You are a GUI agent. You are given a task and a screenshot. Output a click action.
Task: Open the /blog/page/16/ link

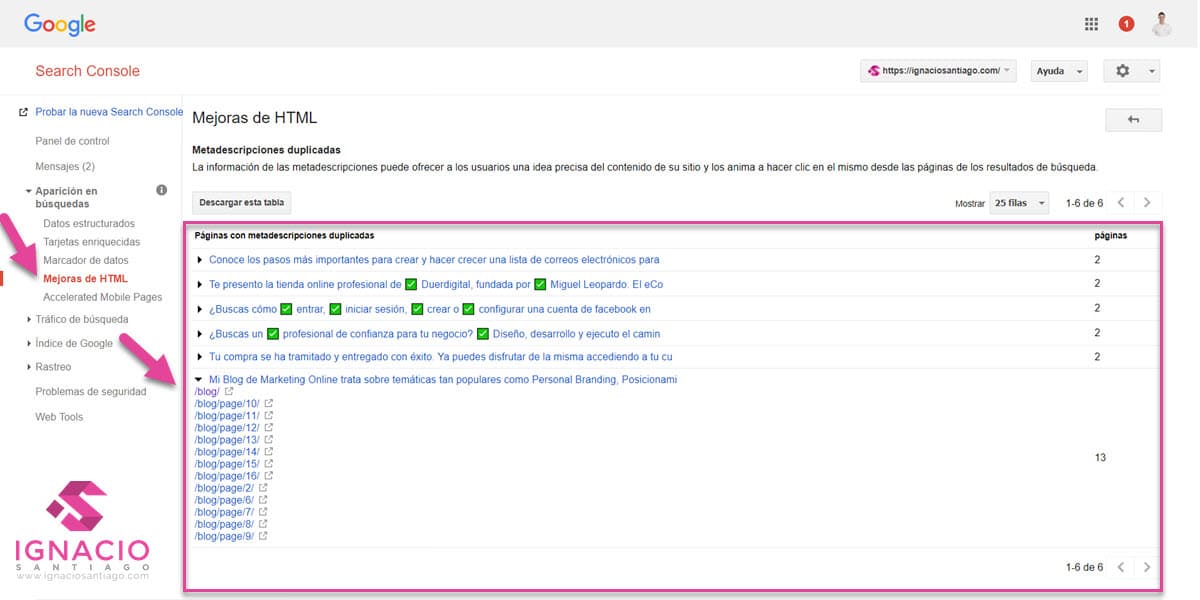(227, 476)
